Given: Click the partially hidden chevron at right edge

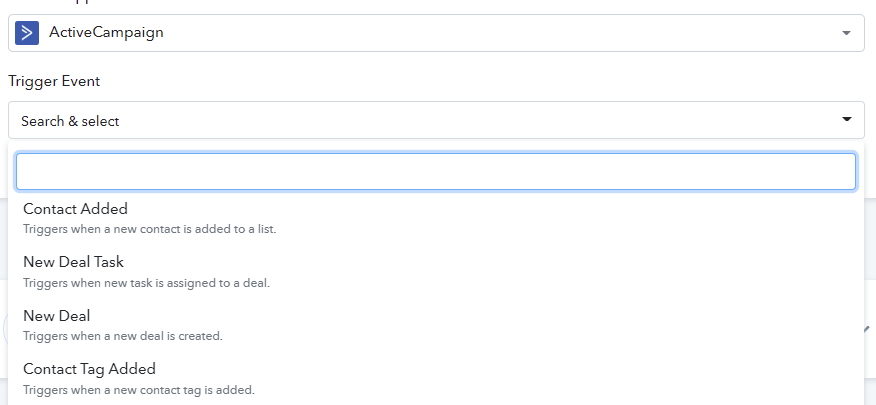Looking at the screenshot, I should [x=870, y=329].
